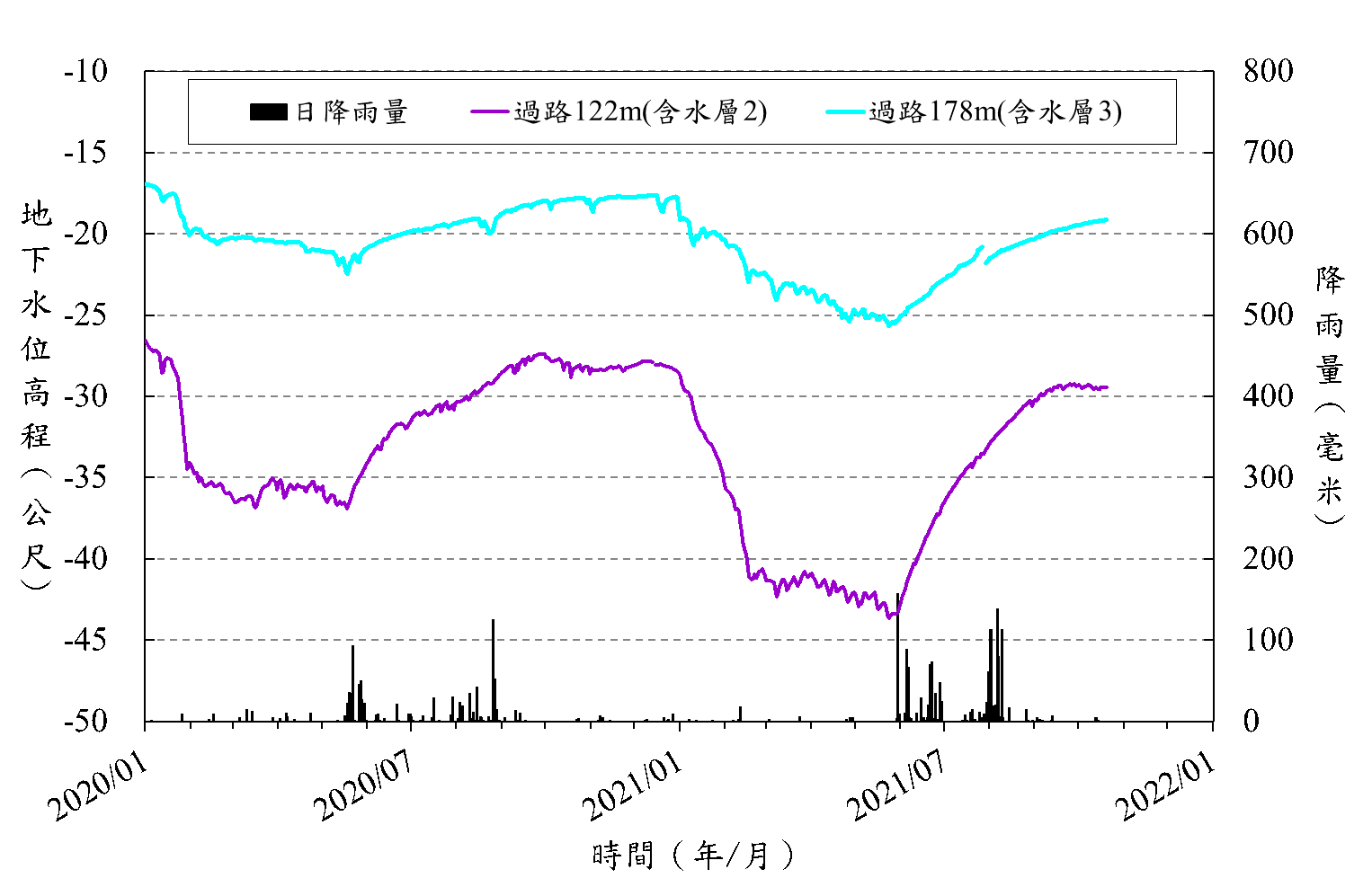Click the black 日降雨量 legend swatch
Image resolution: width=1372 pixels, height=896 pixels.
268,112
